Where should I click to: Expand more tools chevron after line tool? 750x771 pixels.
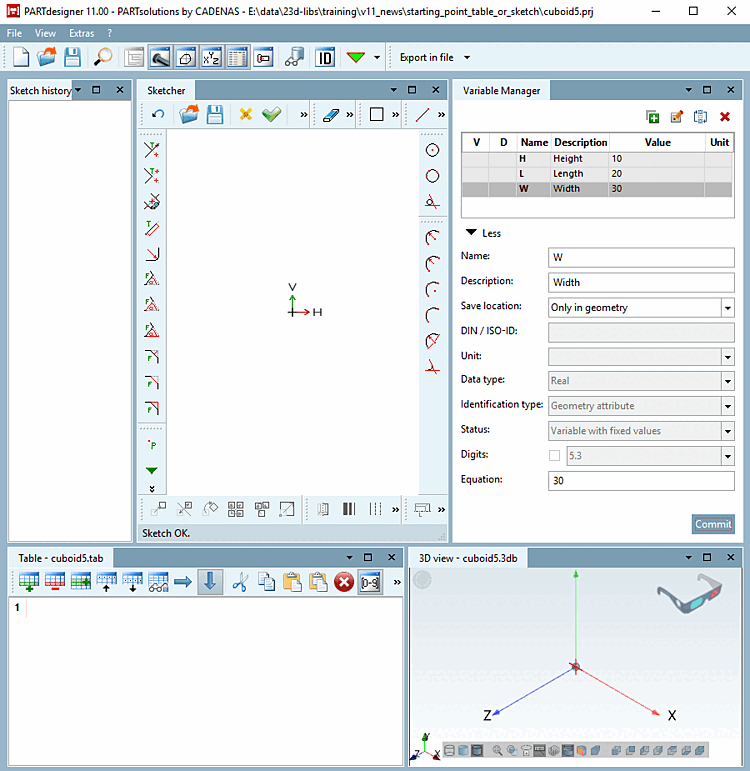pyautogui.click(x=442, y=115)
